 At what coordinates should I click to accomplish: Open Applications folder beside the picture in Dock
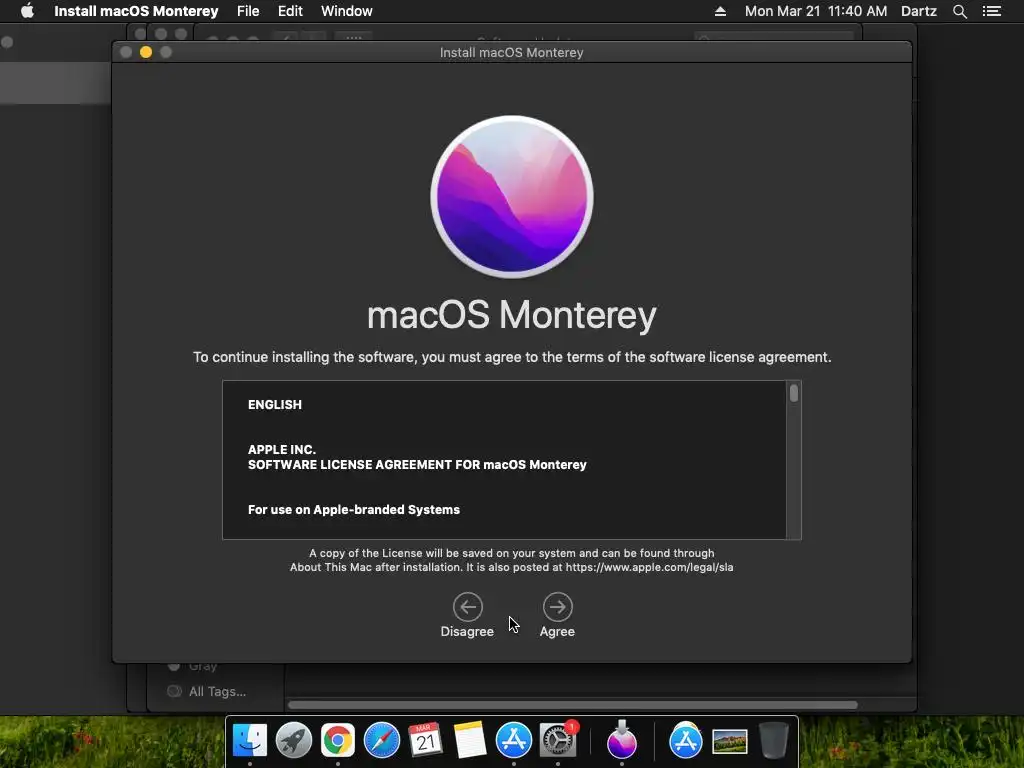coord(686,741)
